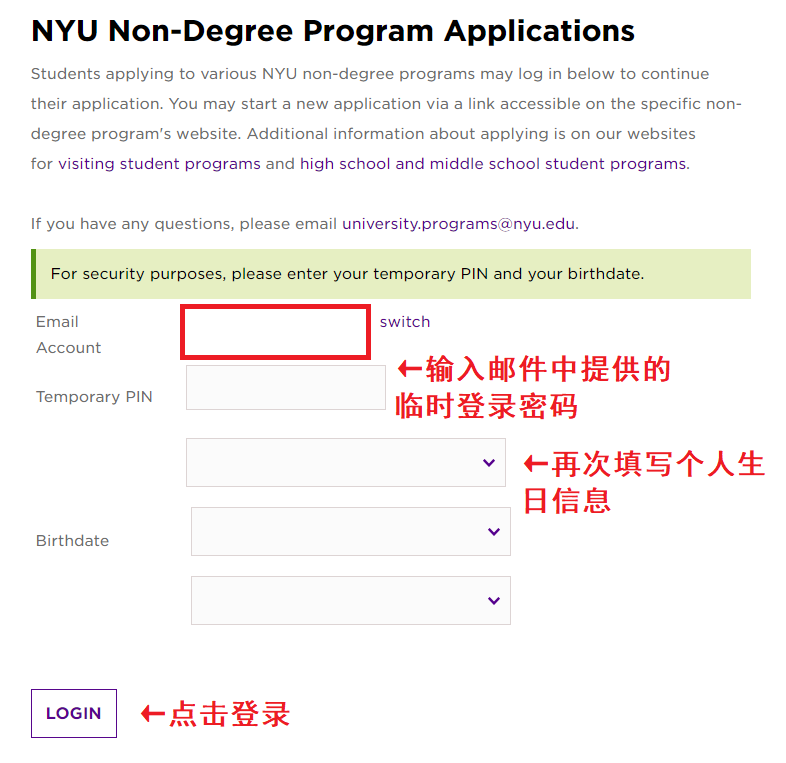This screenshot has width=786, height=763.
Task: Click the NYU Non-Degree Program Applications heading
Action: (x=333, y=31)
